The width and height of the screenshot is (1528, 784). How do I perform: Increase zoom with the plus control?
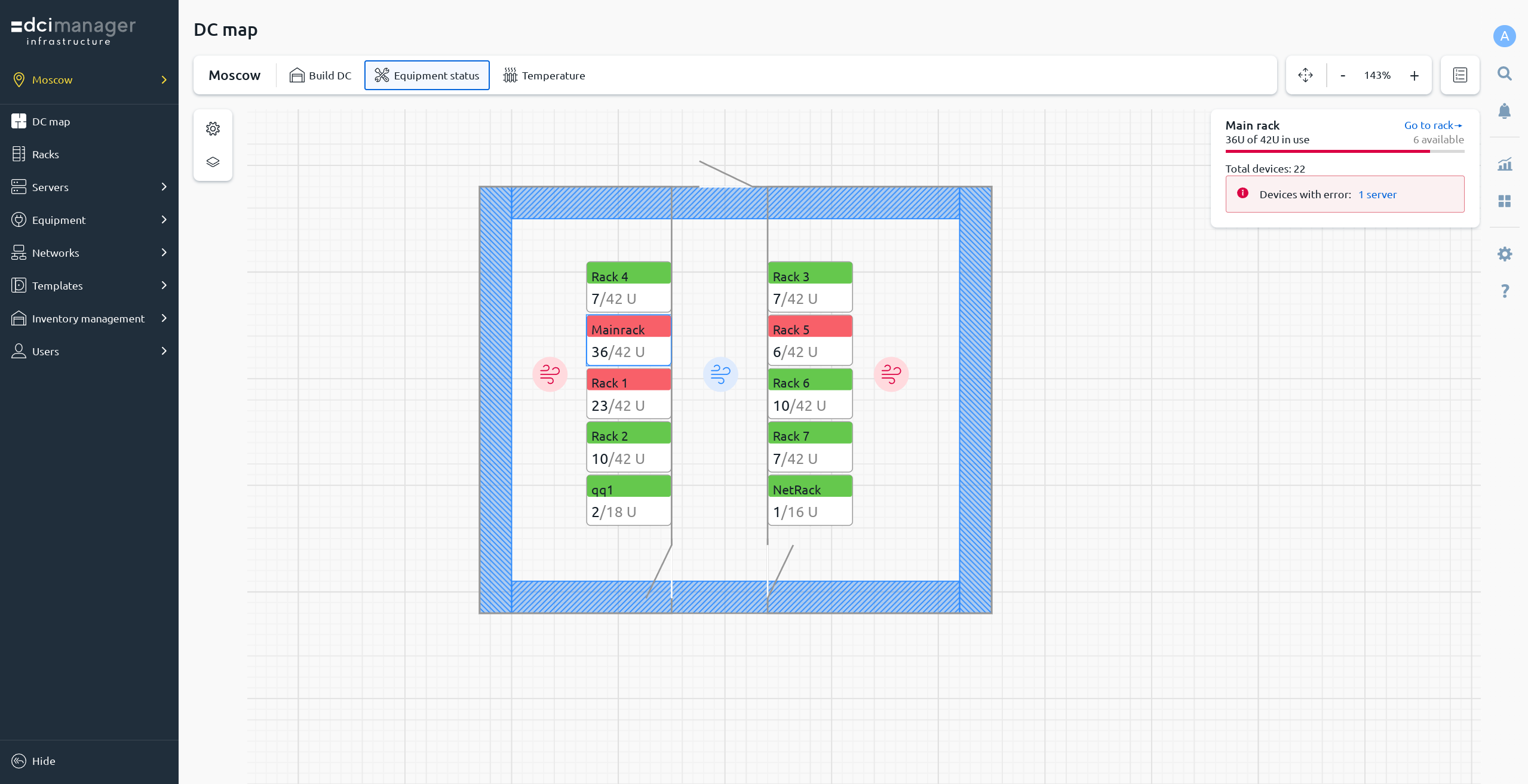coord(1414,75)
